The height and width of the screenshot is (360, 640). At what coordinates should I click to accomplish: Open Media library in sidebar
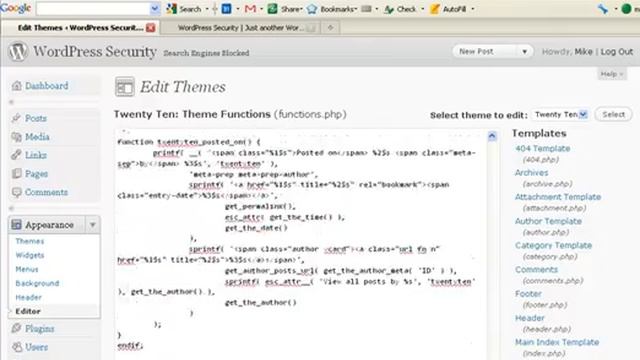pos(37,137)
